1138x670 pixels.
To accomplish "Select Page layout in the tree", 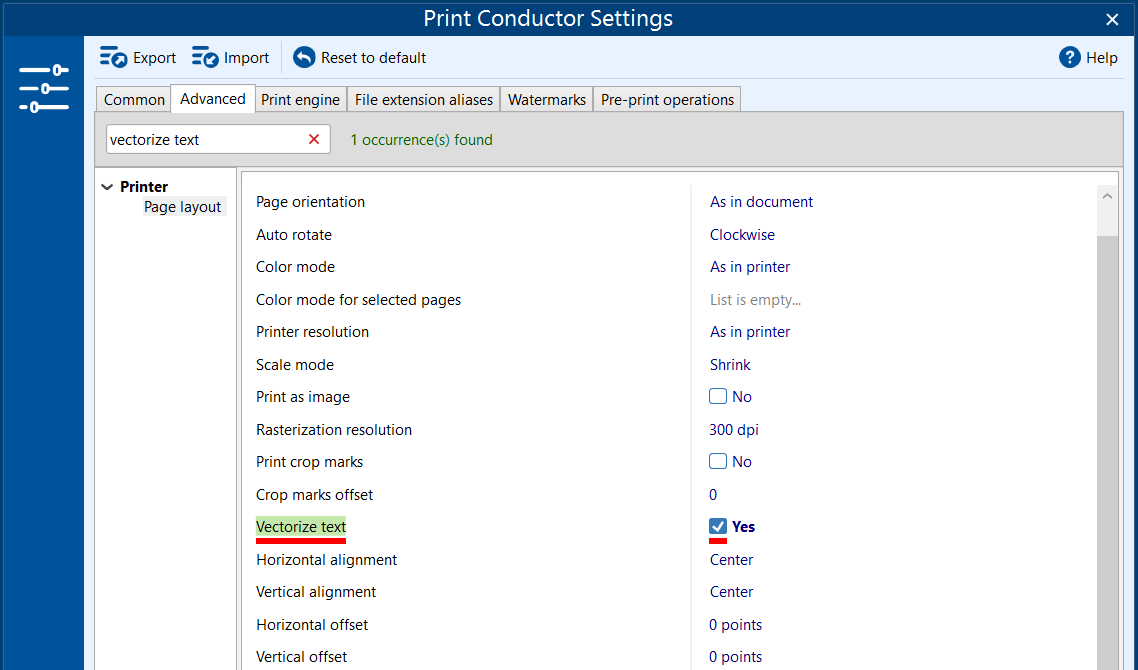I will (x=182, y=207).
